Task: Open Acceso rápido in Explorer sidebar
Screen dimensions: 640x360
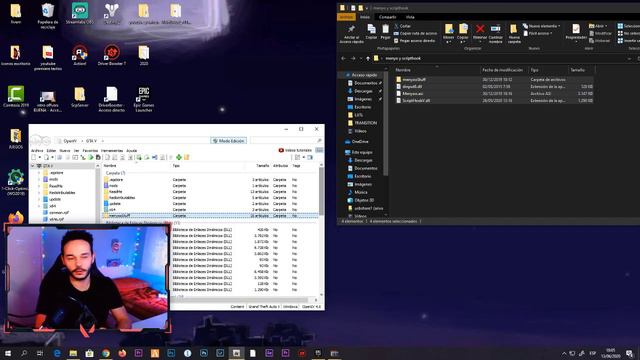Action: (361, 75)
